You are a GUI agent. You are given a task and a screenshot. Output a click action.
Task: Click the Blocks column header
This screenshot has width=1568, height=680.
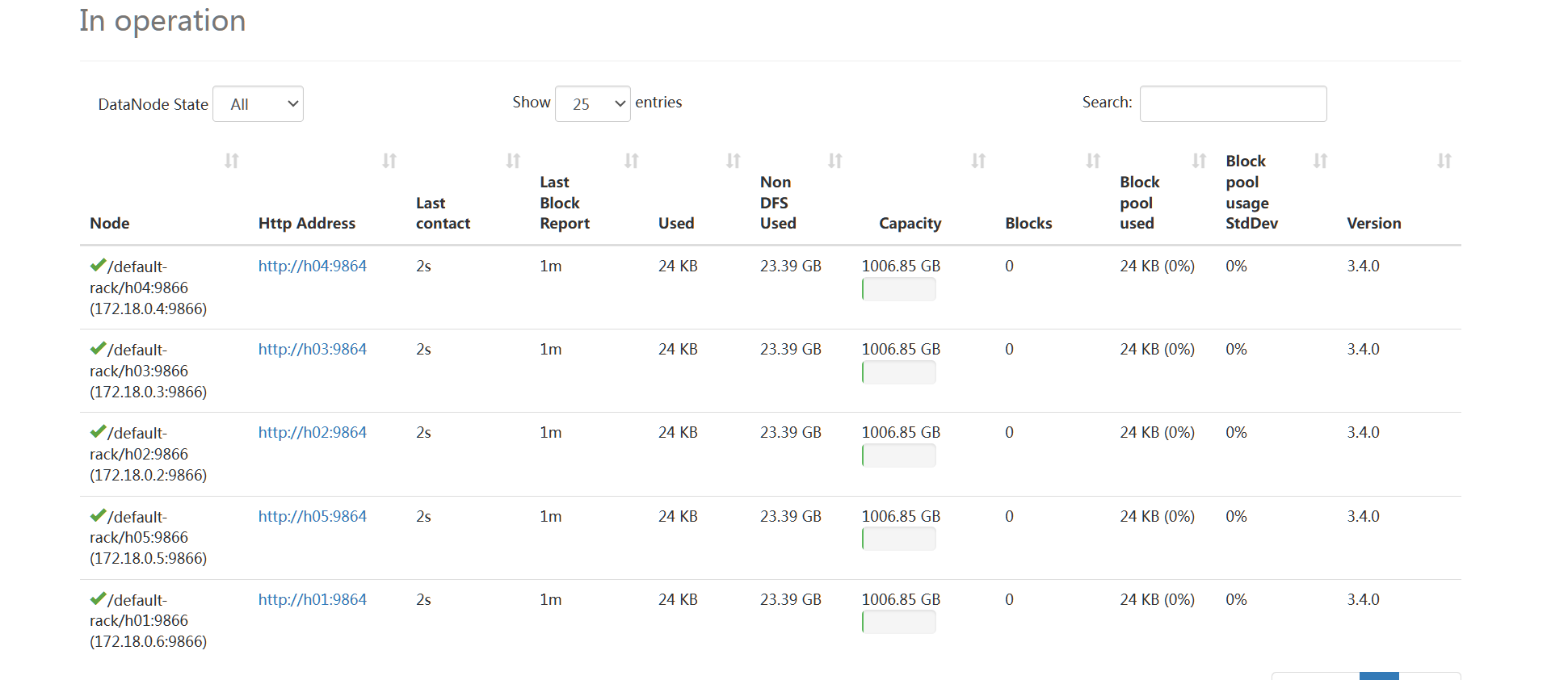(1028, 223)
